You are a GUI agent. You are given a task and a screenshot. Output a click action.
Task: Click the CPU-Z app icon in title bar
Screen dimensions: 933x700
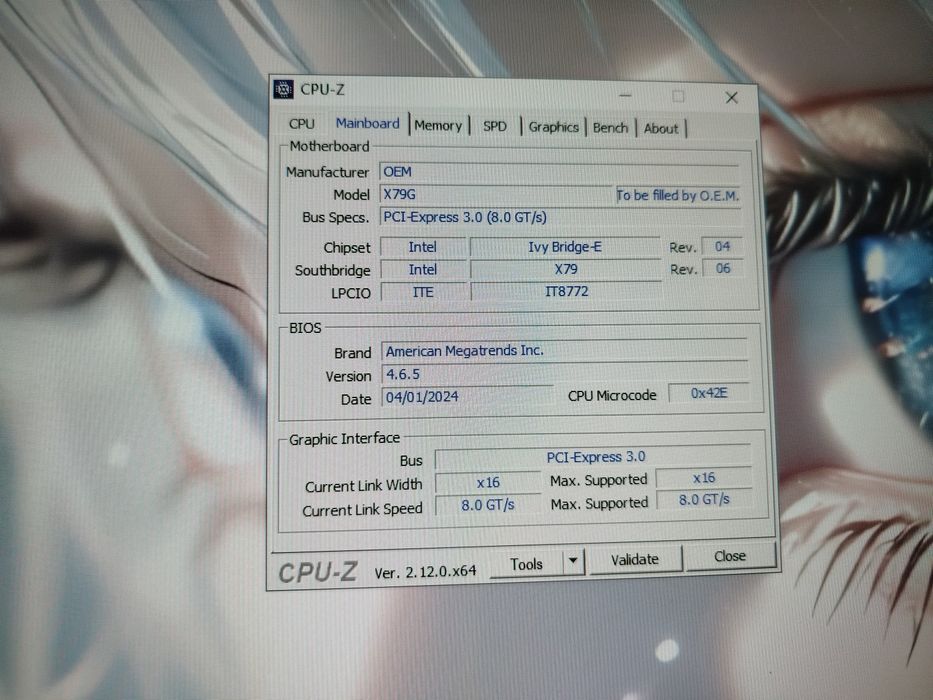(x=283, y=89)
